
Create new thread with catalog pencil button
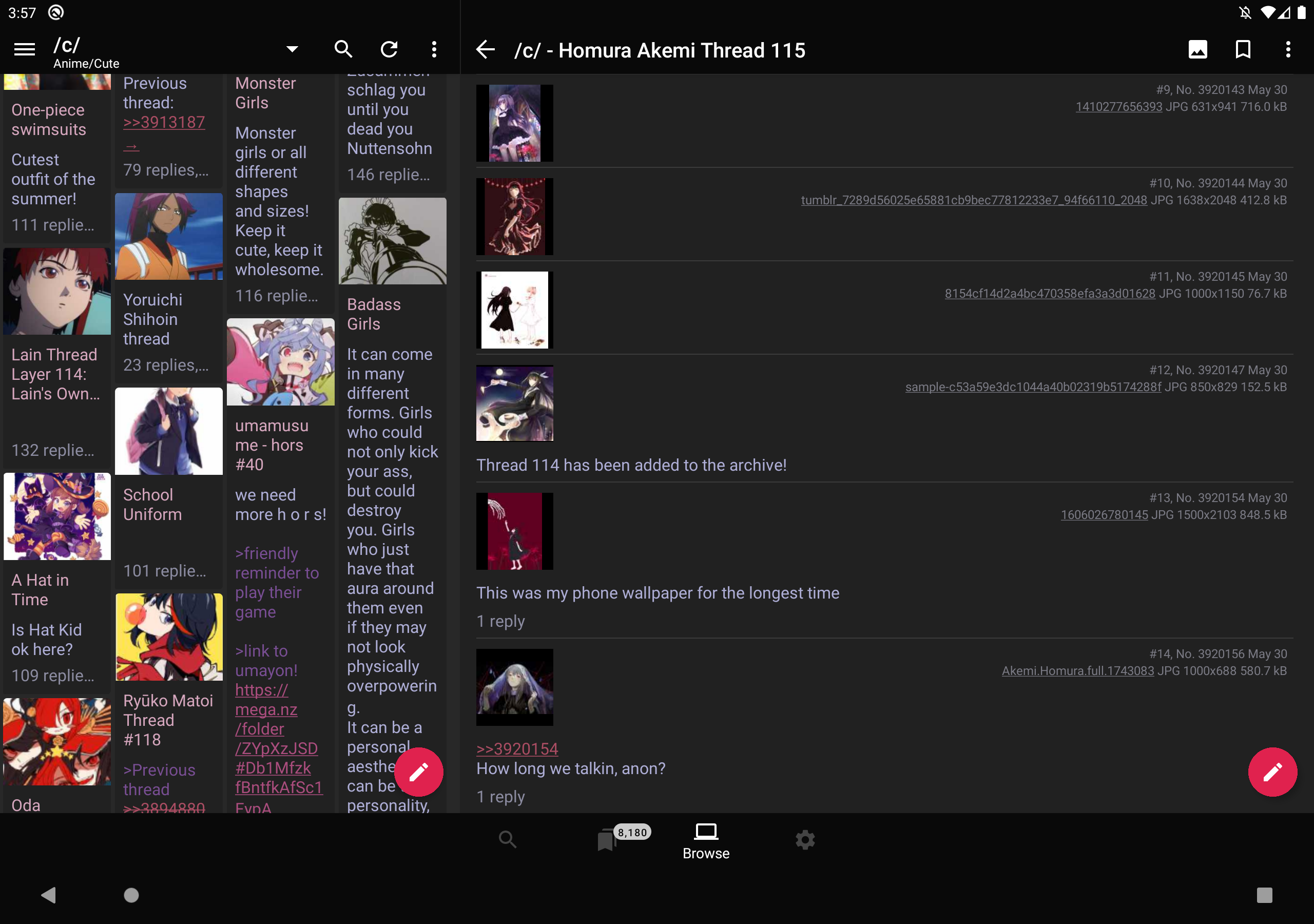click(418, 772)
